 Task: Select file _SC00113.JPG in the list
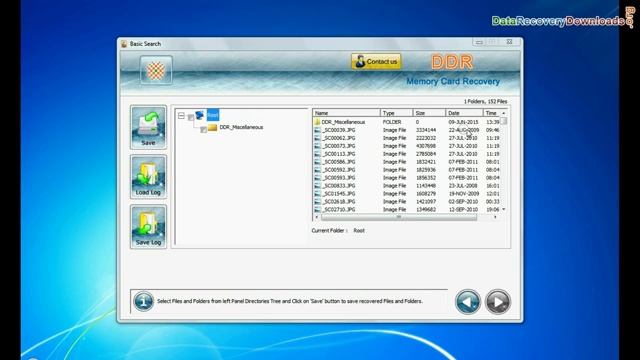click(x=338, y=154)
